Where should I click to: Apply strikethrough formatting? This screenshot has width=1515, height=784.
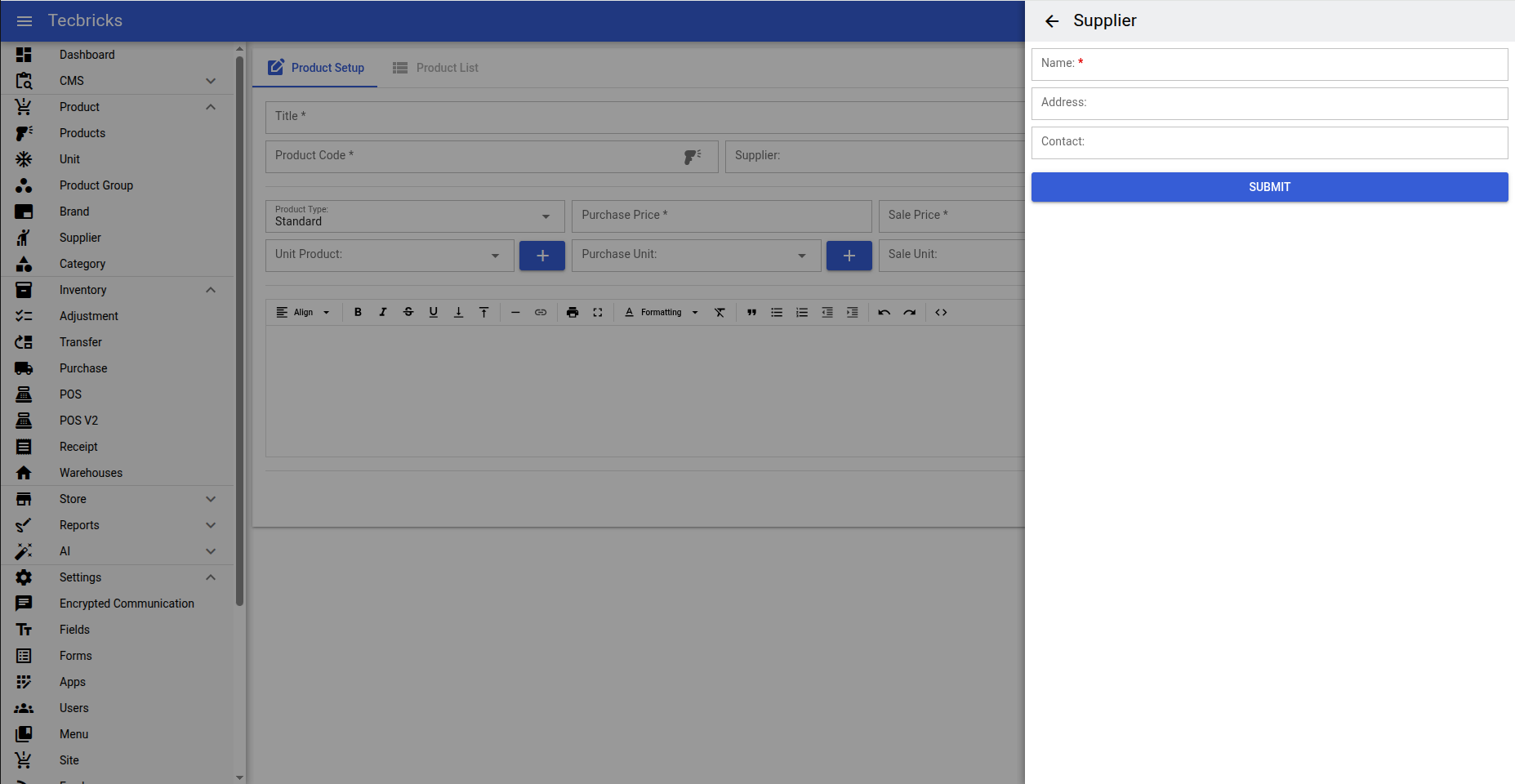pos(408,312)
